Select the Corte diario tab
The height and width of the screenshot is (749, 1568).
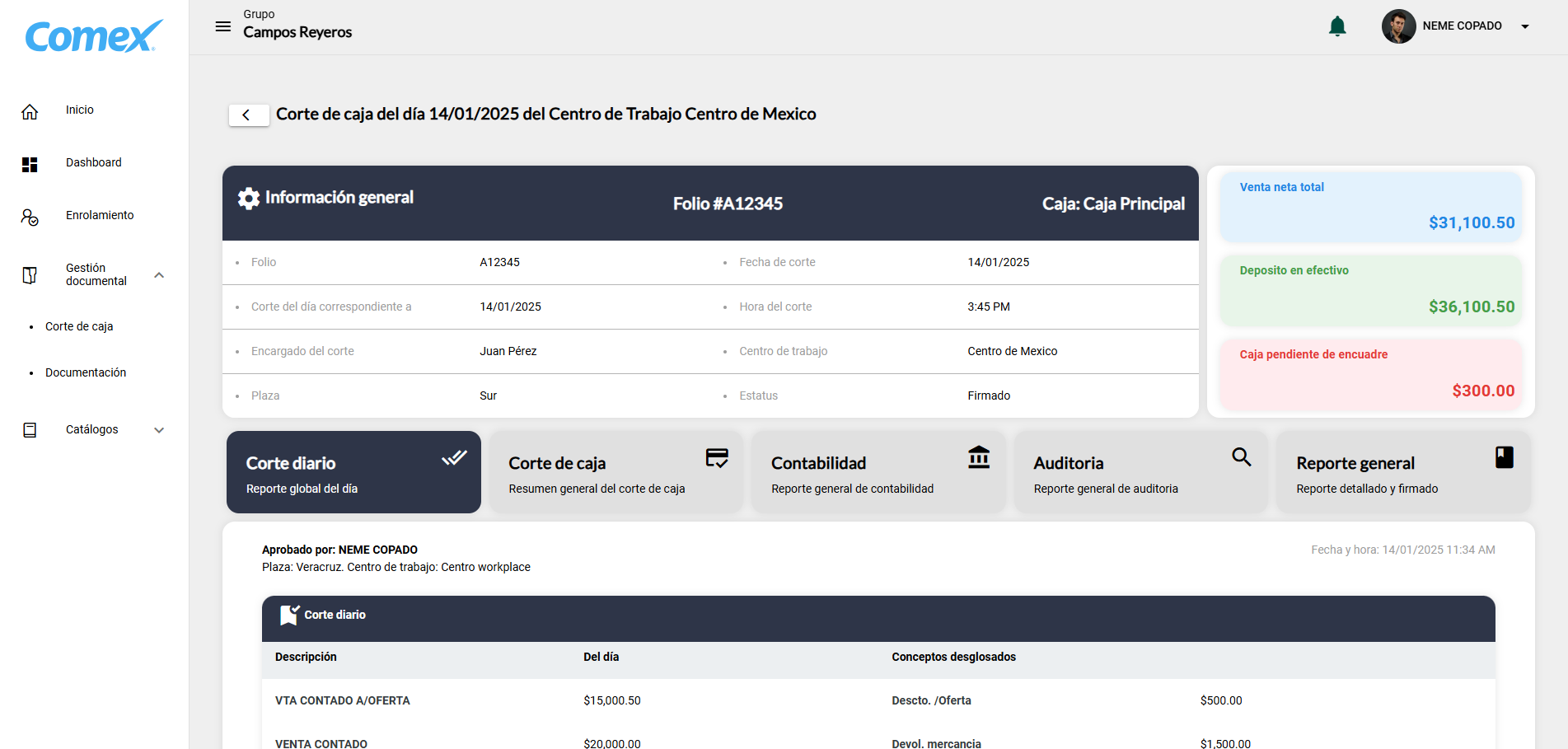(353, 472)
